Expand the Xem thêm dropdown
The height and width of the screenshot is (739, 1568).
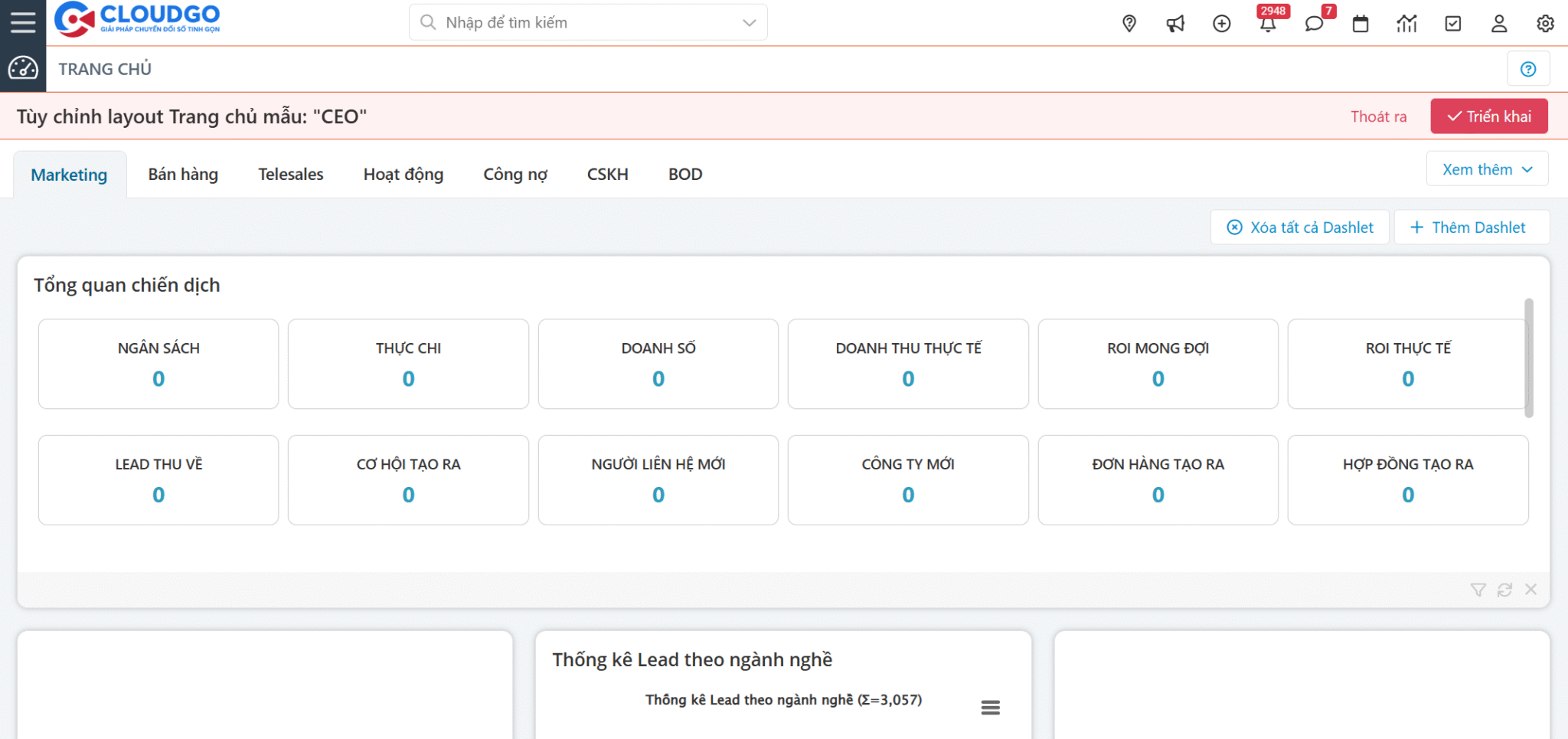pyautogui.click(x=1488, y=169)
